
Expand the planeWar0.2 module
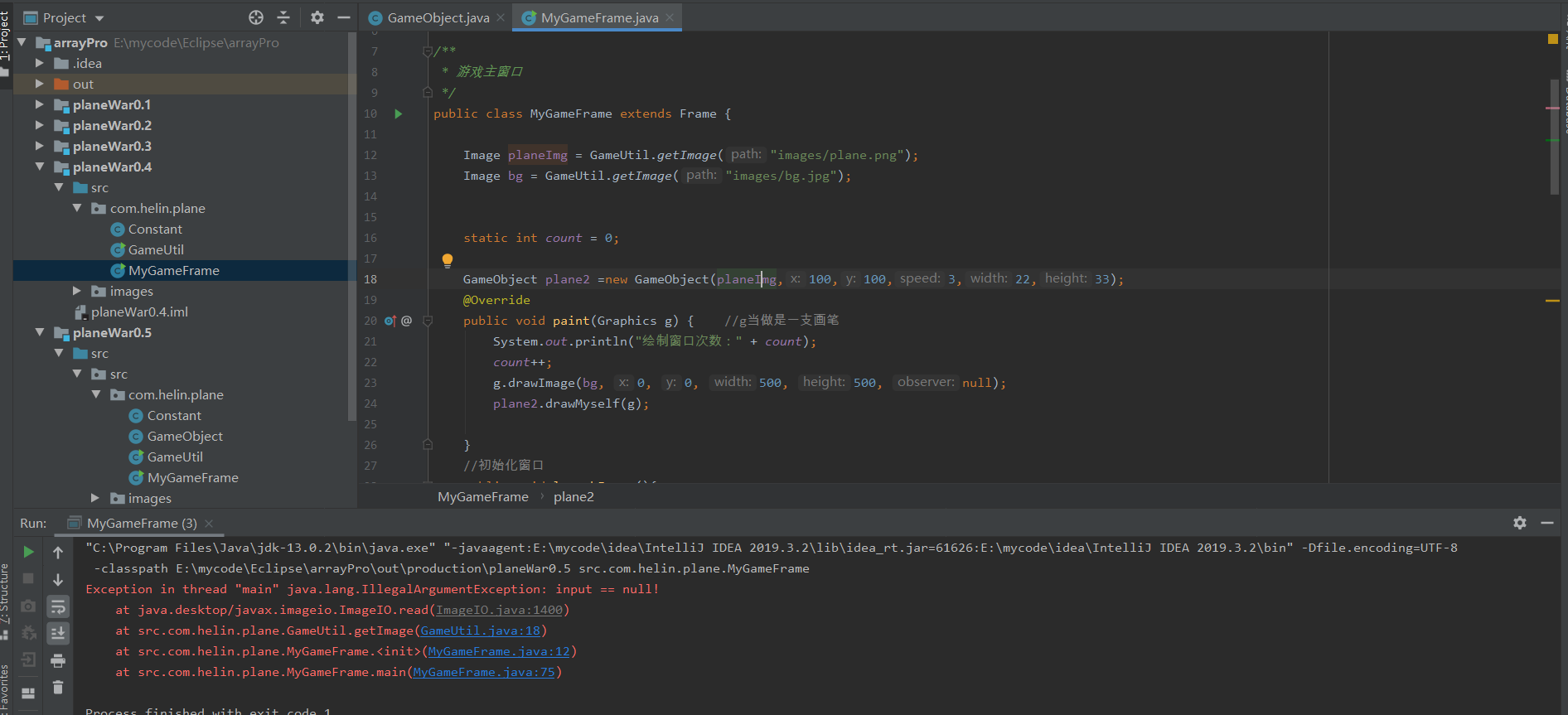(x=40, y=125)
